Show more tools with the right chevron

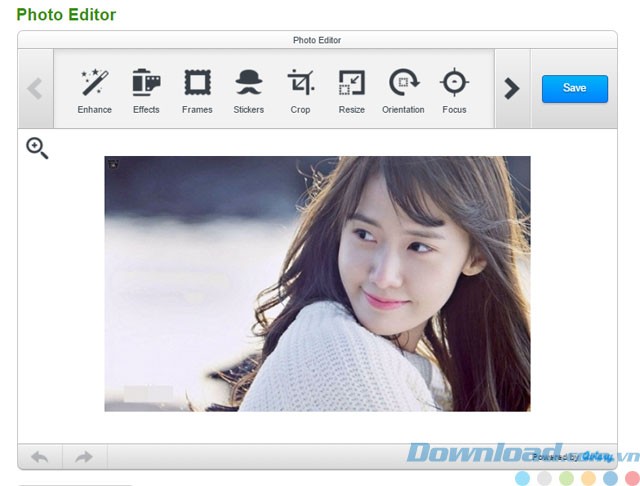512,89
